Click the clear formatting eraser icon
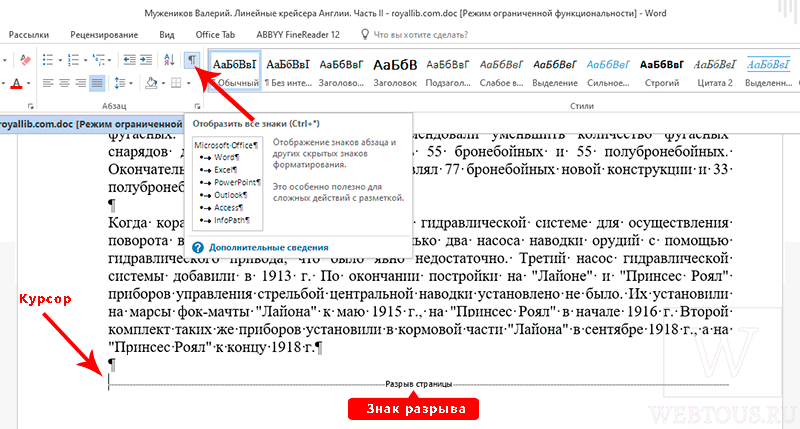The image size is (800, 429). click(x=25, y=60)
